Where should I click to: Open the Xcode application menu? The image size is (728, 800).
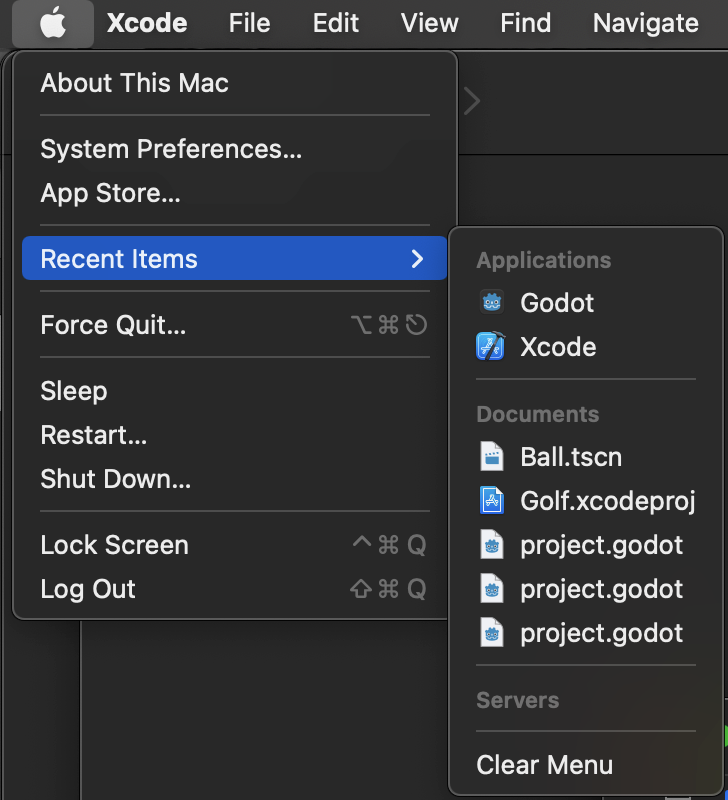pos(146,24)
